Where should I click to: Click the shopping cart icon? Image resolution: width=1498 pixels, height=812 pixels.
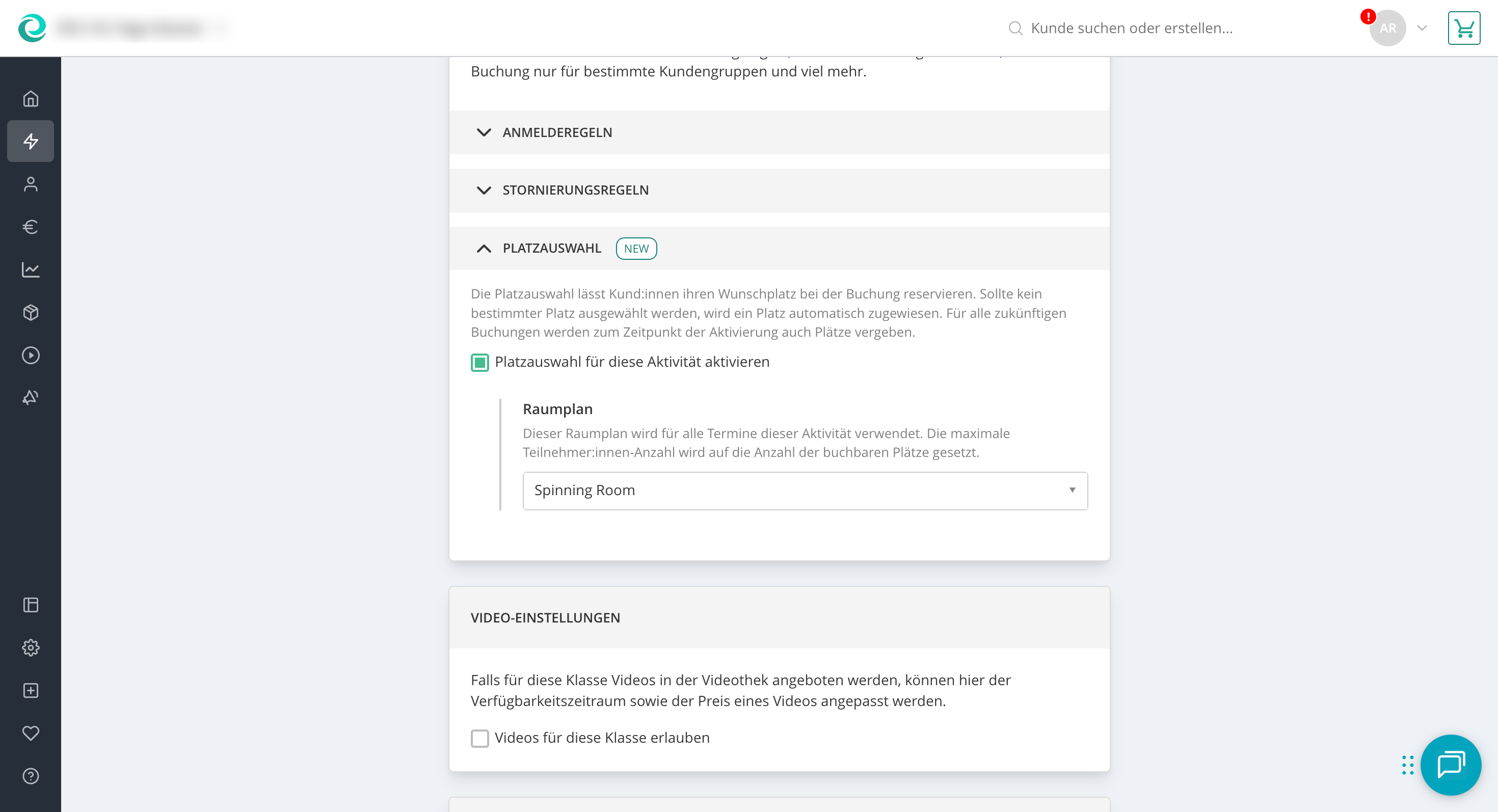coord(1463,28)
